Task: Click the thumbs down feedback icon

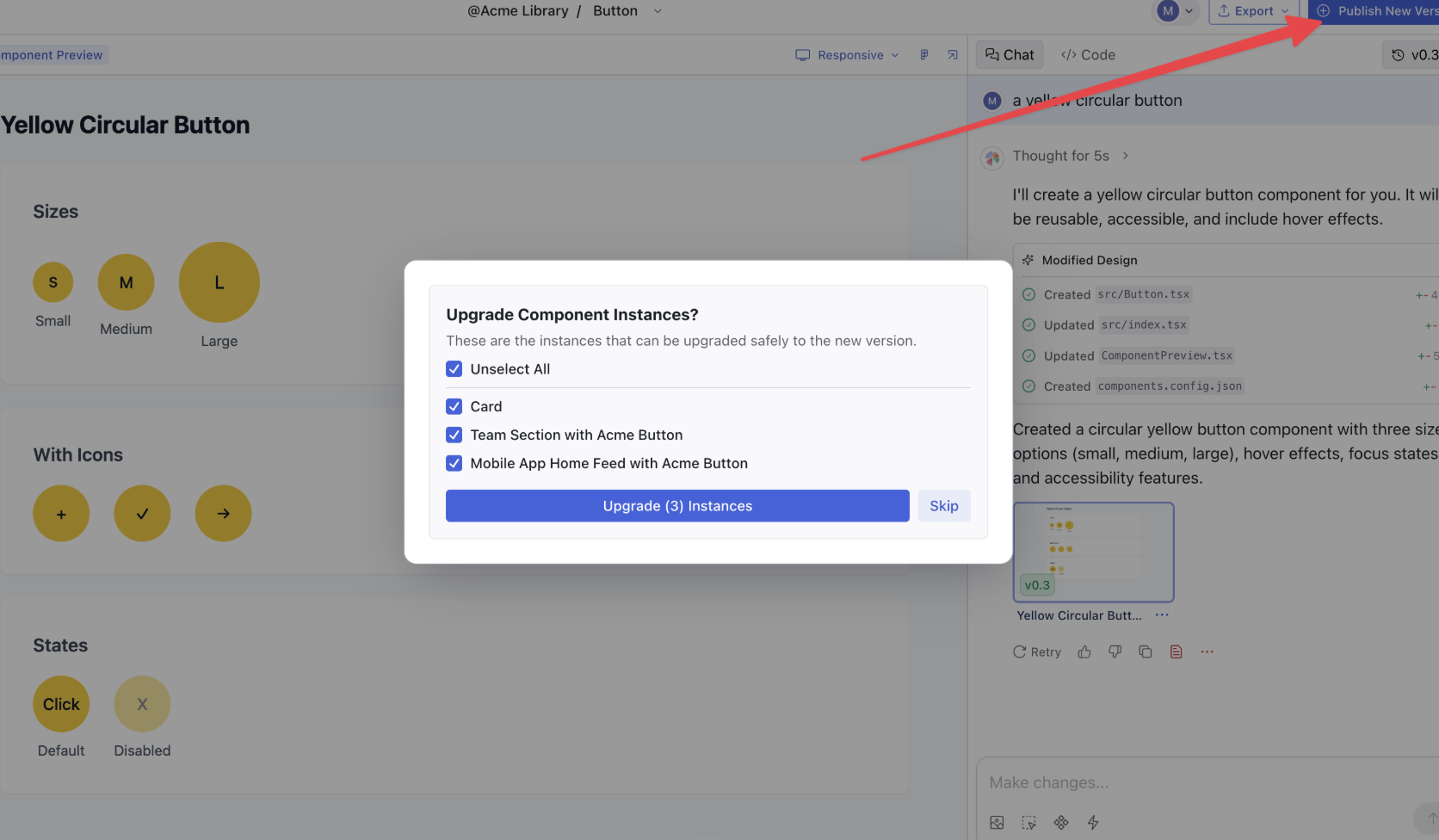Action: click(1115, 652)
